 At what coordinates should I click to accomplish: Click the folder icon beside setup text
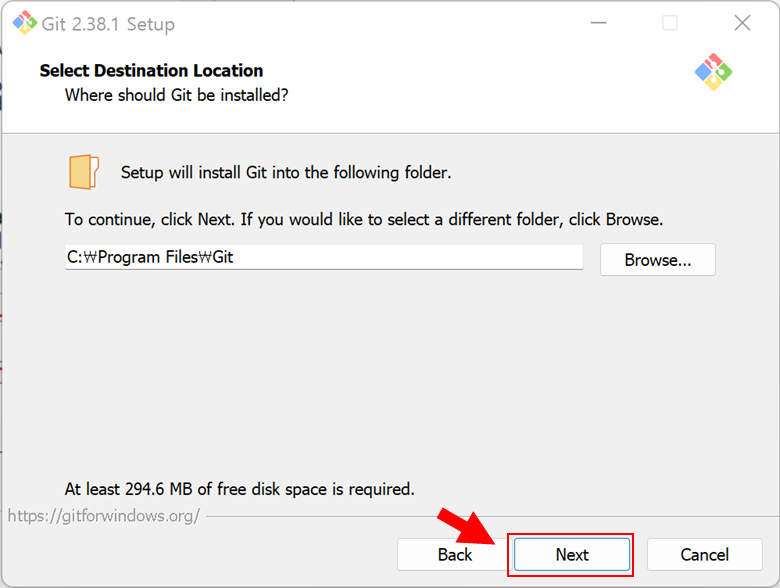pyautogui.click(x=84, y=172)
